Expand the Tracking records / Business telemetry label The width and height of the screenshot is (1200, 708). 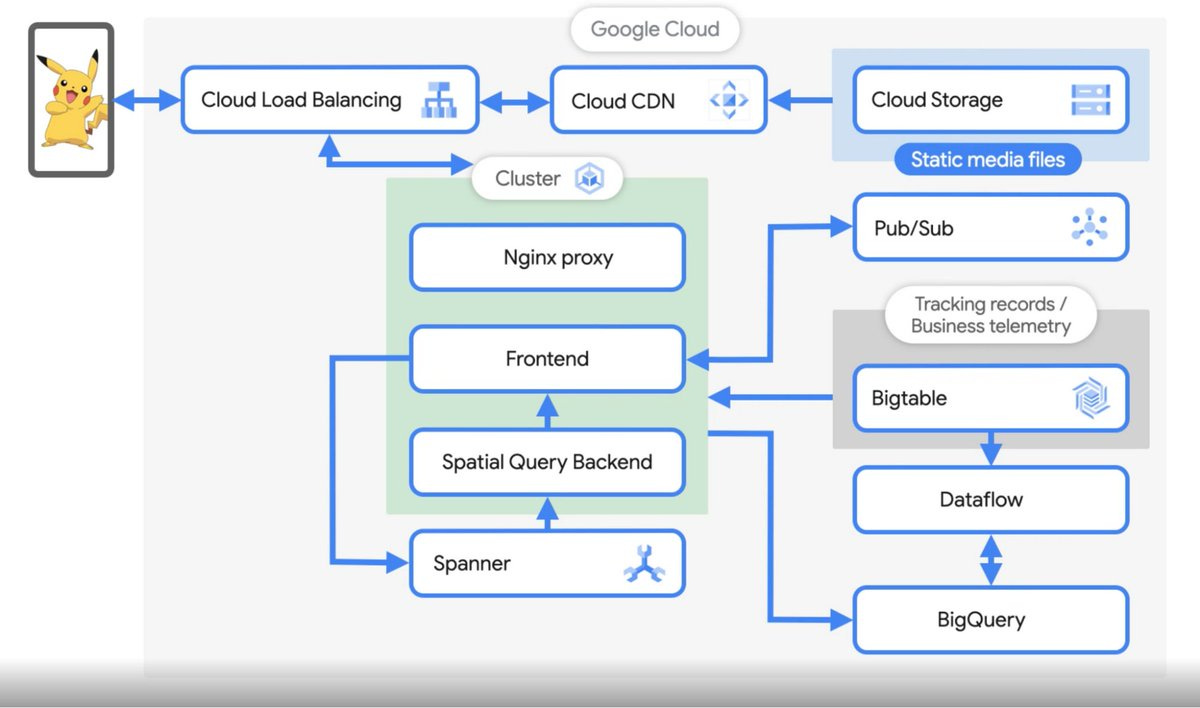(990, 314)
